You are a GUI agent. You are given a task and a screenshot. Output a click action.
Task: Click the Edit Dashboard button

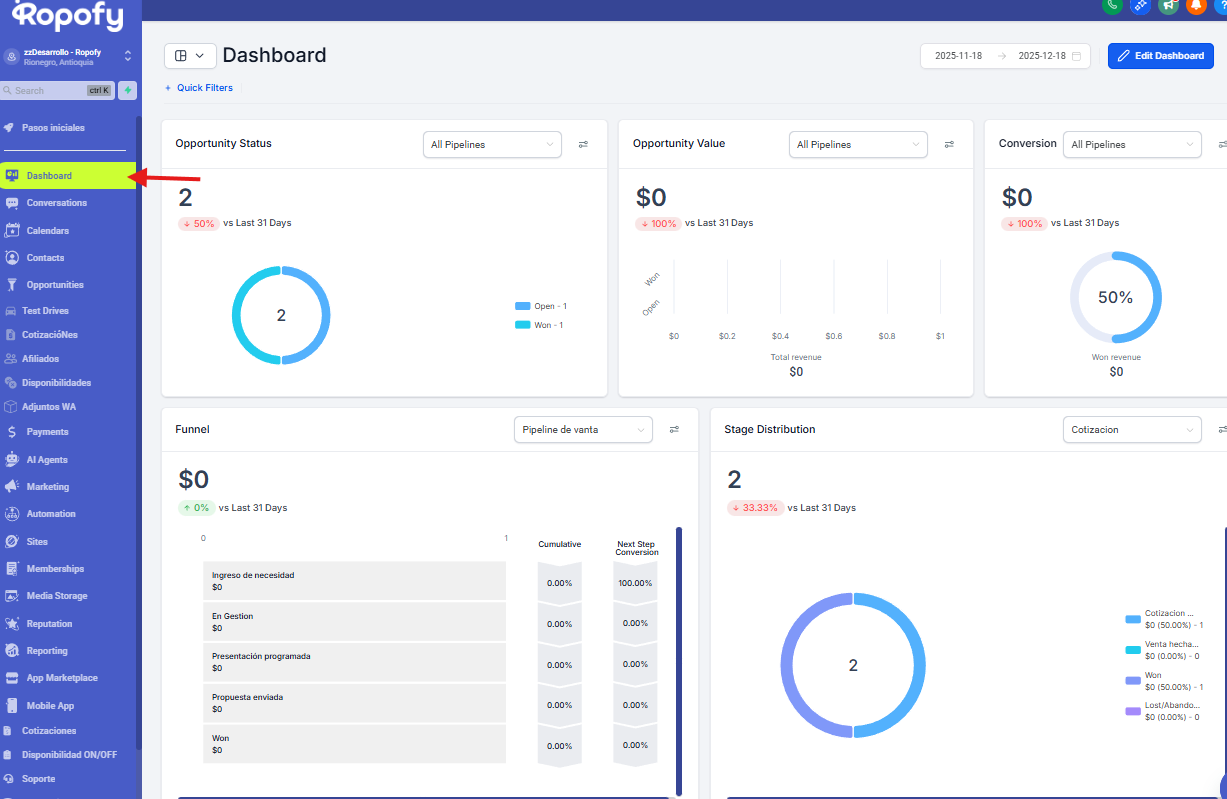(x=1160, y=56)
